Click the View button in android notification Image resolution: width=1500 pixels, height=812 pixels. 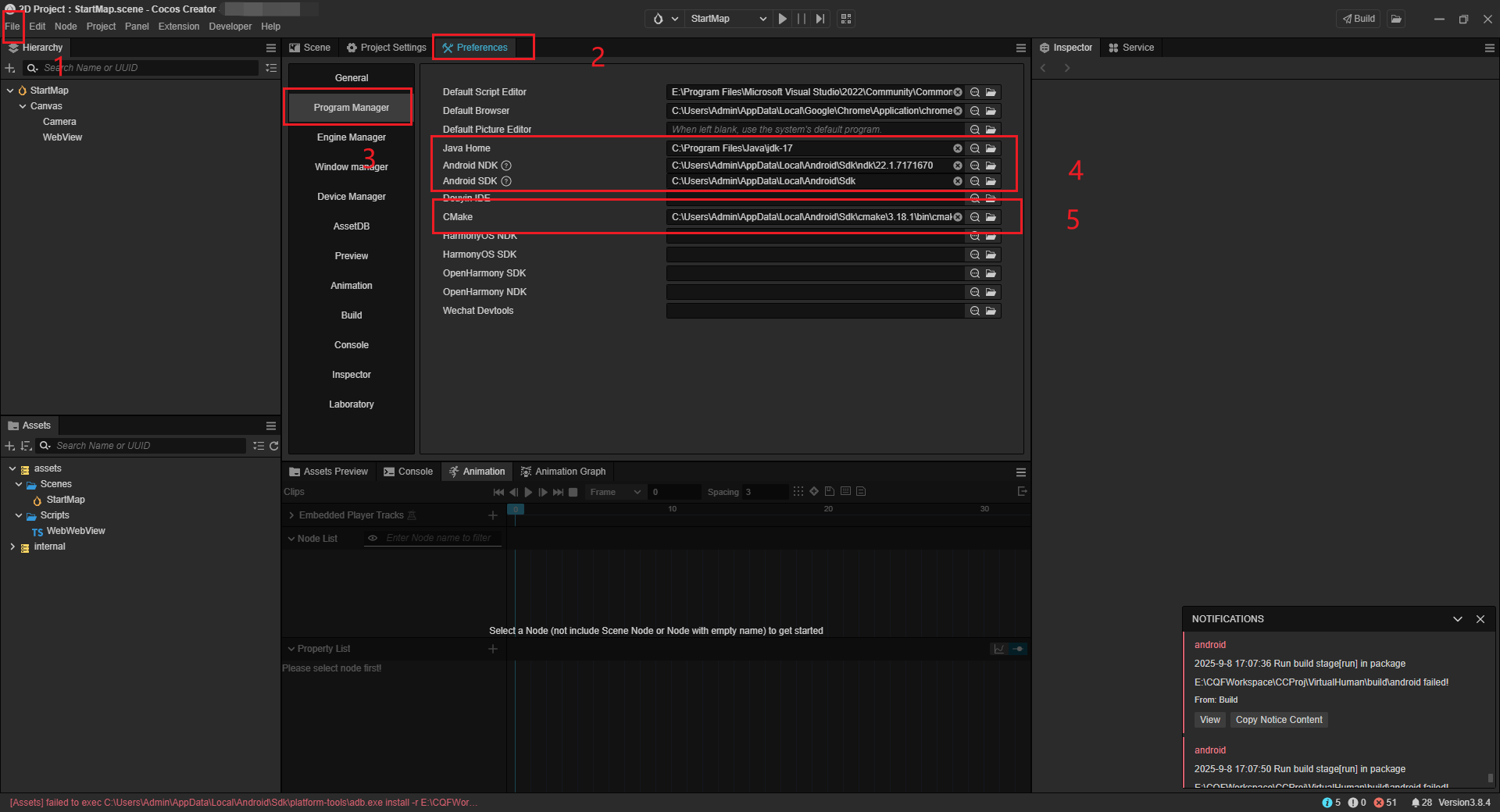pos(1209,720)
